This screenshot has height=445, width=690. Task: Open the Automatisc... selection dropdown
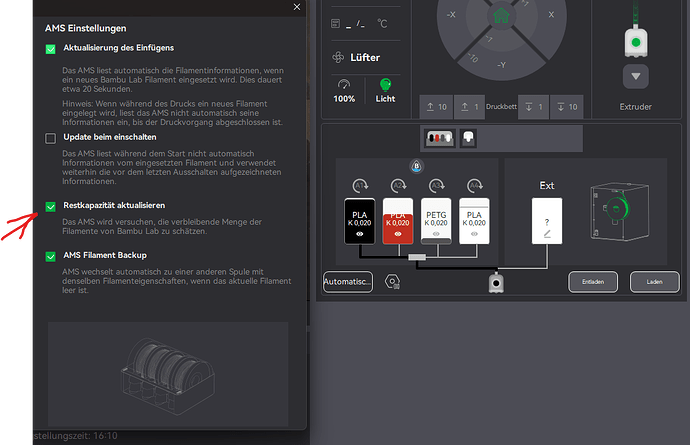point(348,282)
